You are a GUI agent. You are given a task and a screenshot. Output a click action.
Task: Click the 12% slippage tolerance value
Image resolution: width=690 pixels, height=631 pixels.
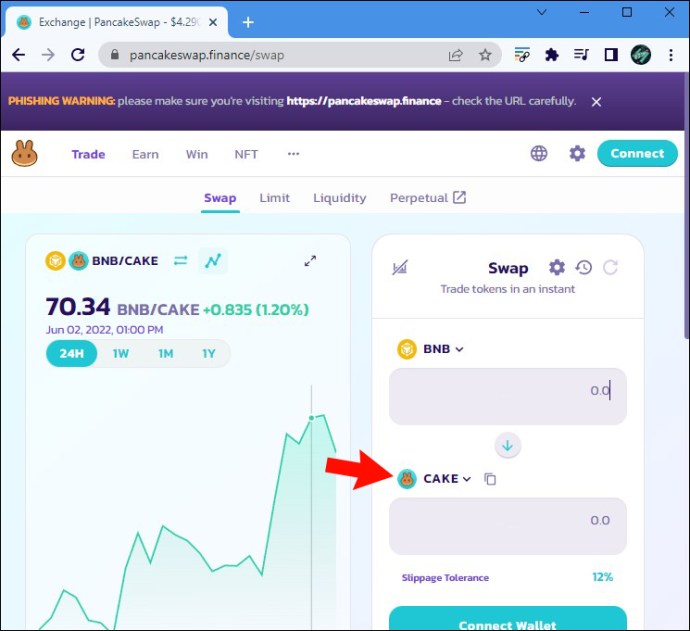(x=602, y=577)
